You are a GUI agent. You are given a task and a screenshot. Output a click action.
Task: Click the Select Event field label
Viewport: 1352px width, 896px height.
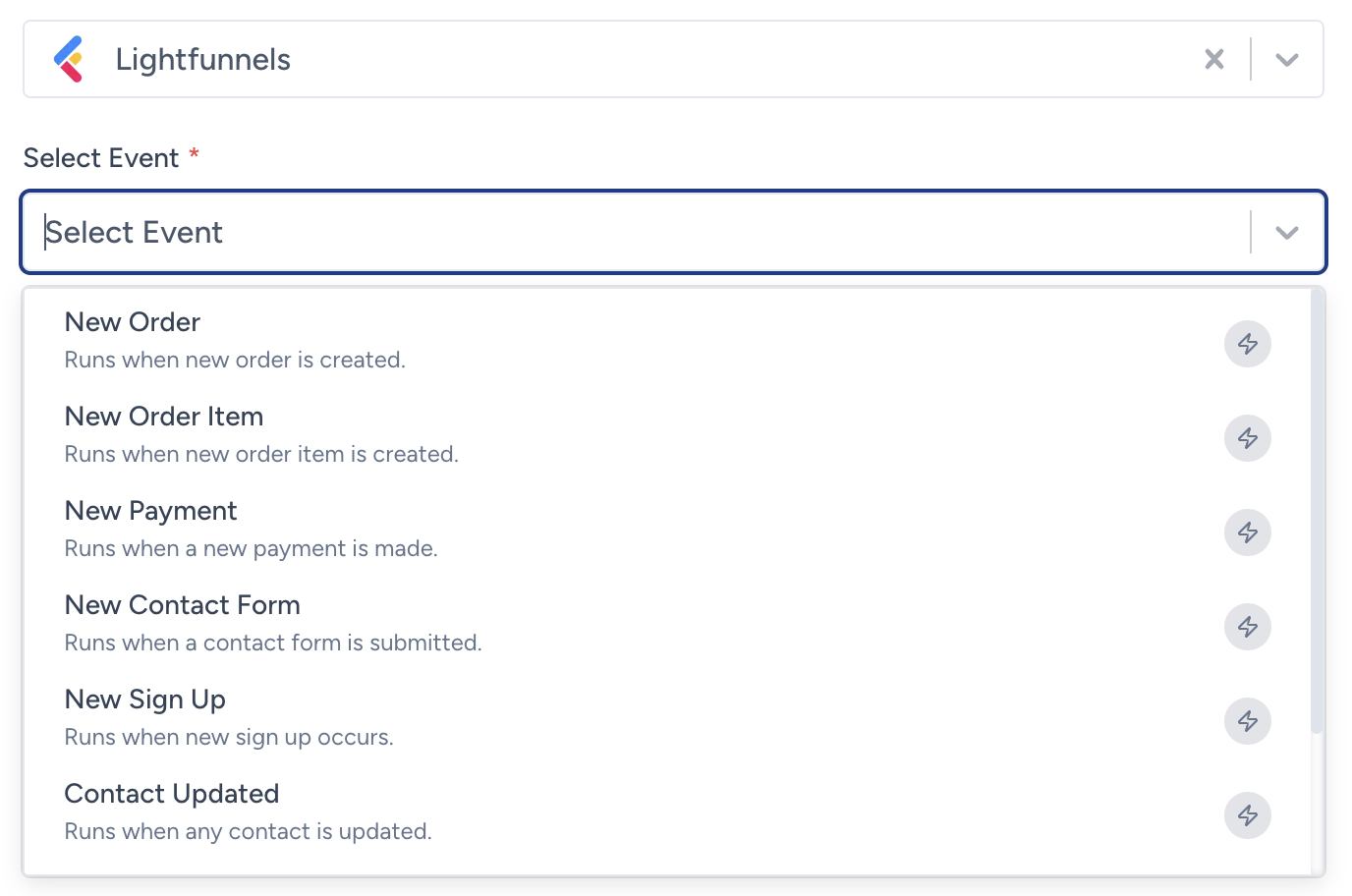[101, 157]
